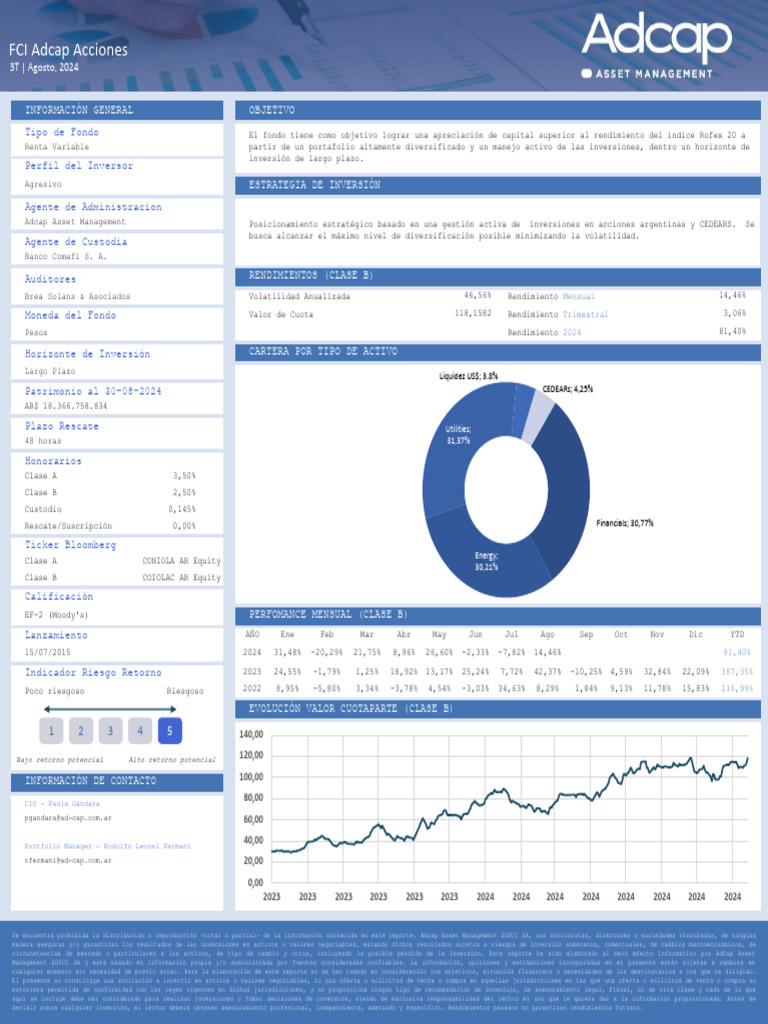Select February 2024 performance '-20,29%'
This screenshot has height=1024, width=768.
[327, 652]
